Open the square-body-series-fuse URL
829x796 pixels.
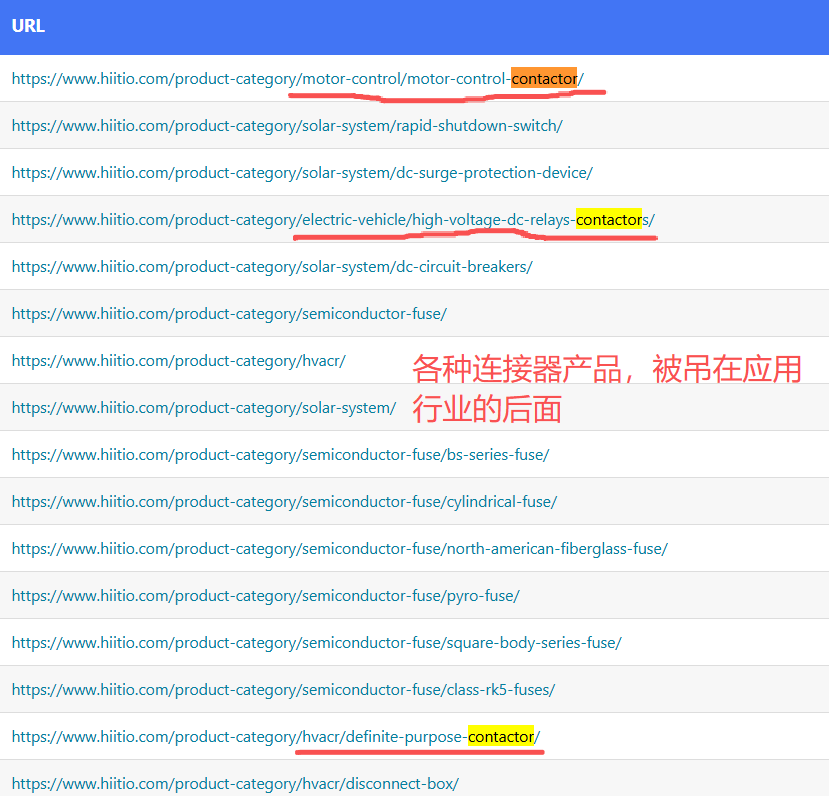[x=317, y=643]
